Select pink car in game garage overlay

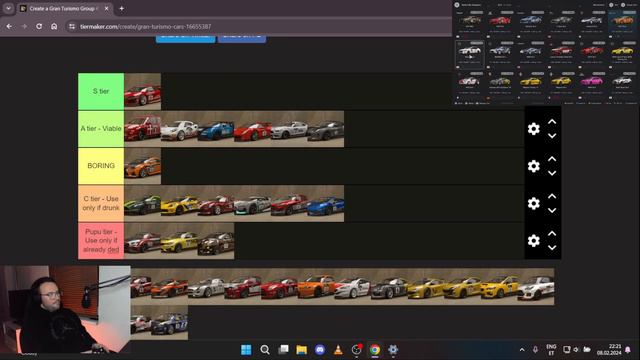pyautogui.click(x=592, y=81)
